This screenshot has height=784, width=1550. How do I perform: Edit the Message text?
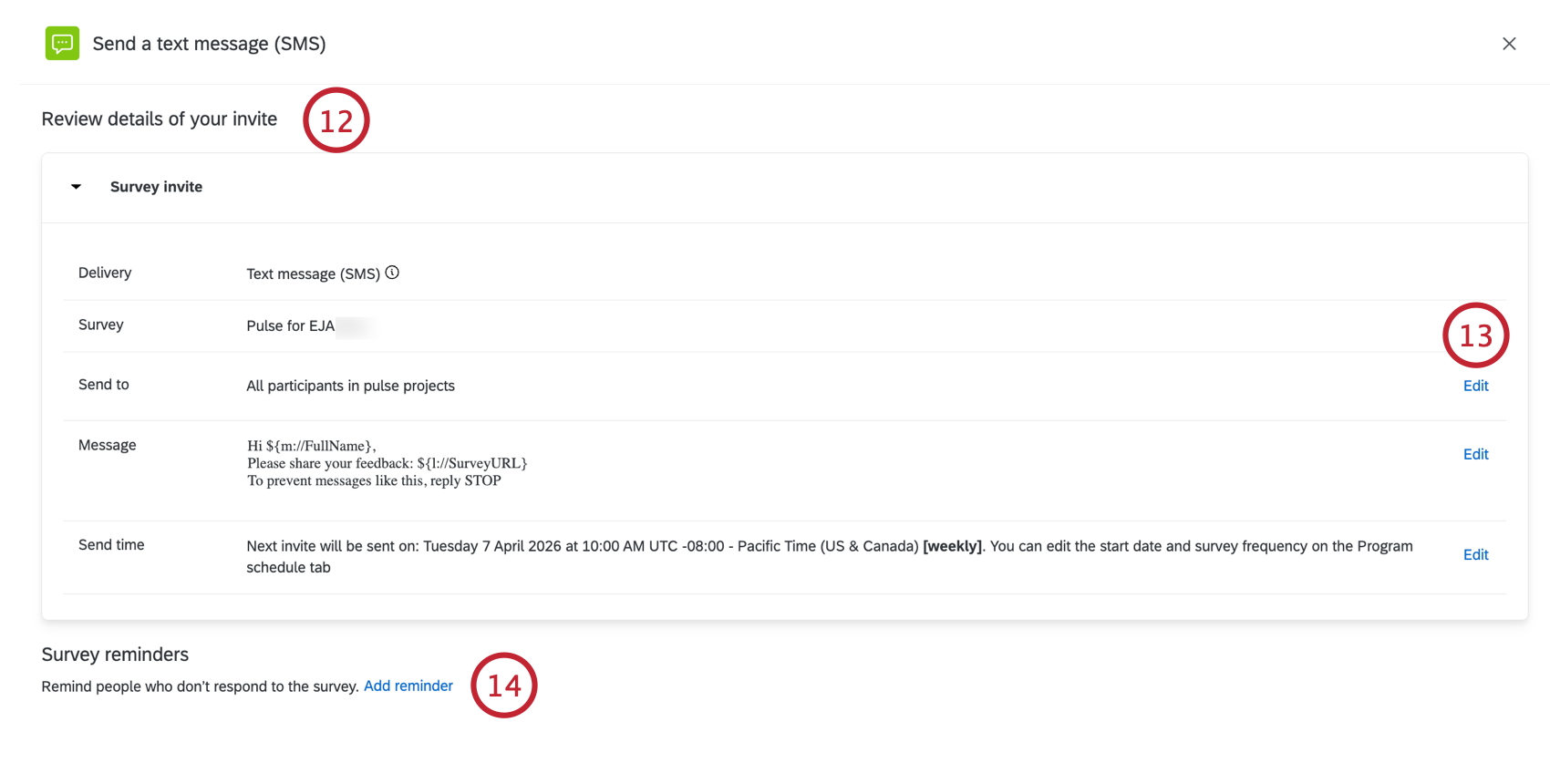(x=1475, y=454)
